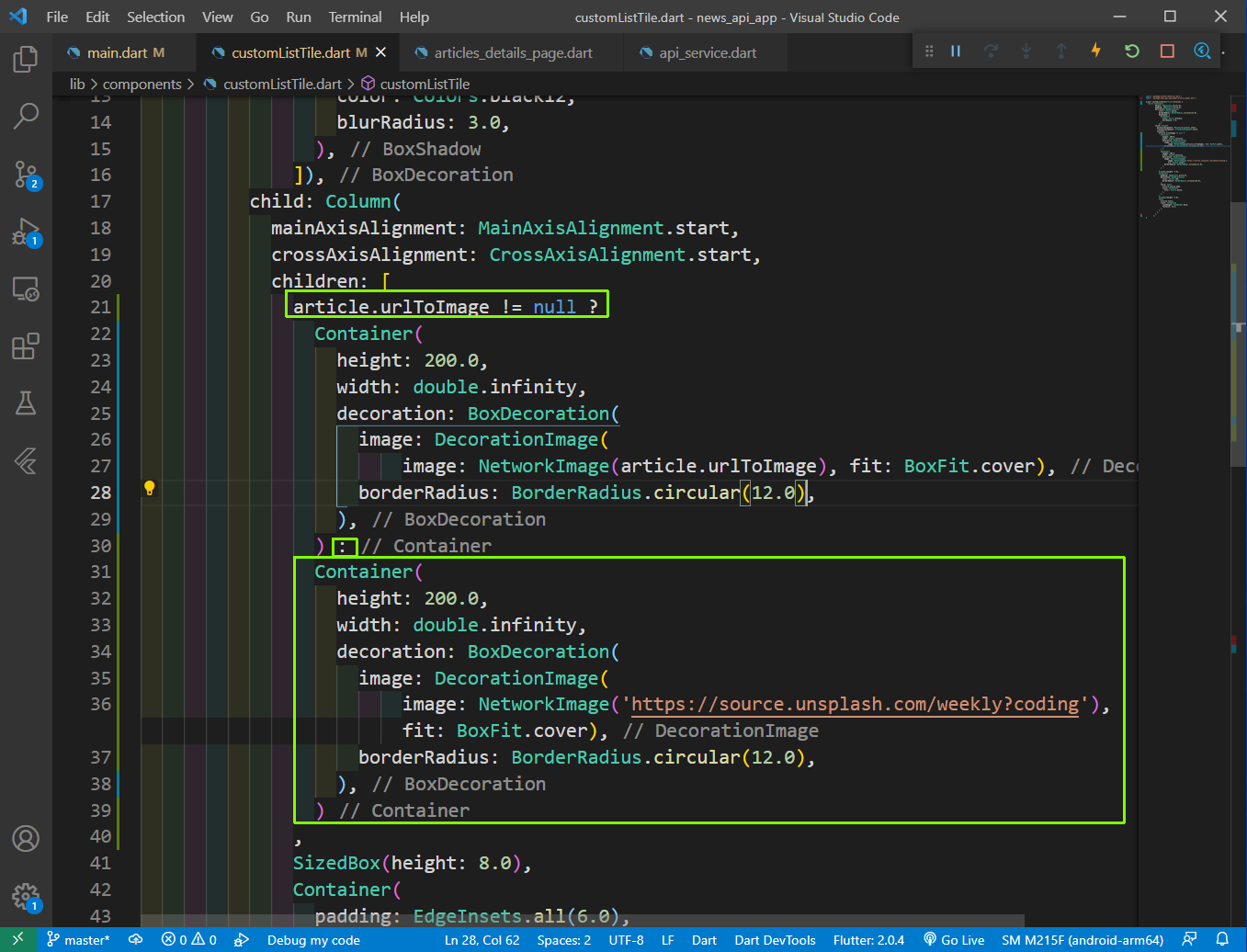
Task: Open Source Control view with 2 changes
Action: pos(26,174)
